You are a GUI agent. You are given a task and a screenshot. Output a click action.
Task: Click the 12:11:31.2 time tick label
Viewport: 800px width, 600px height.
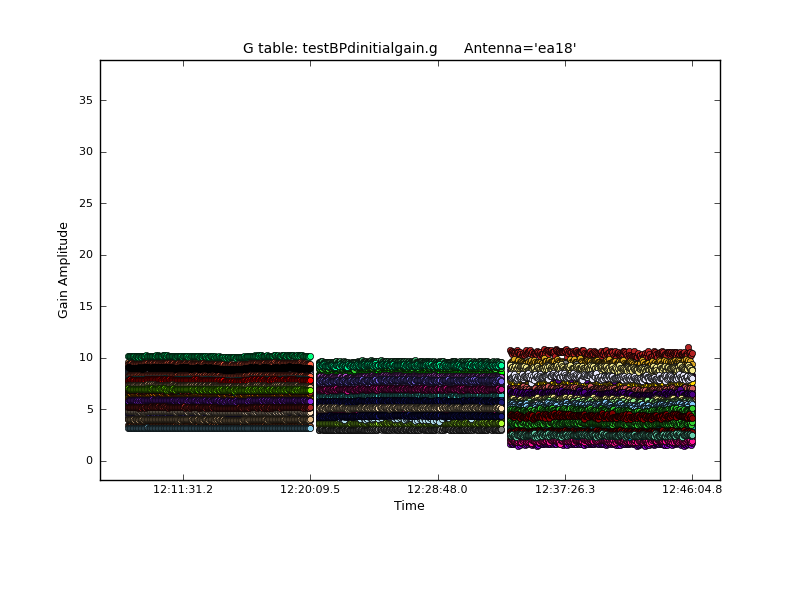click(183, 490)
